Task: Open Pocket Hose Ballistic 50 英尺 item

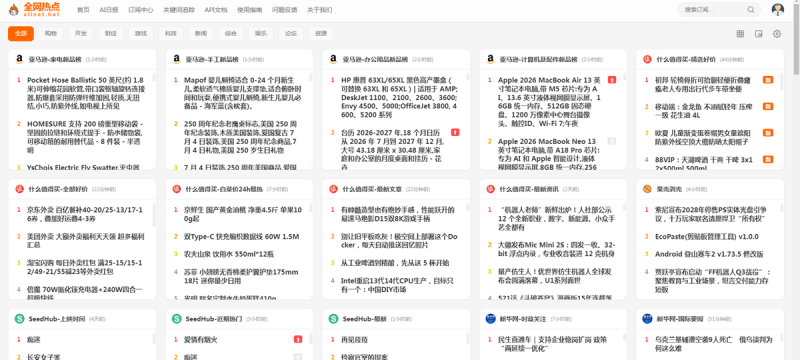Action: point(86,93)
